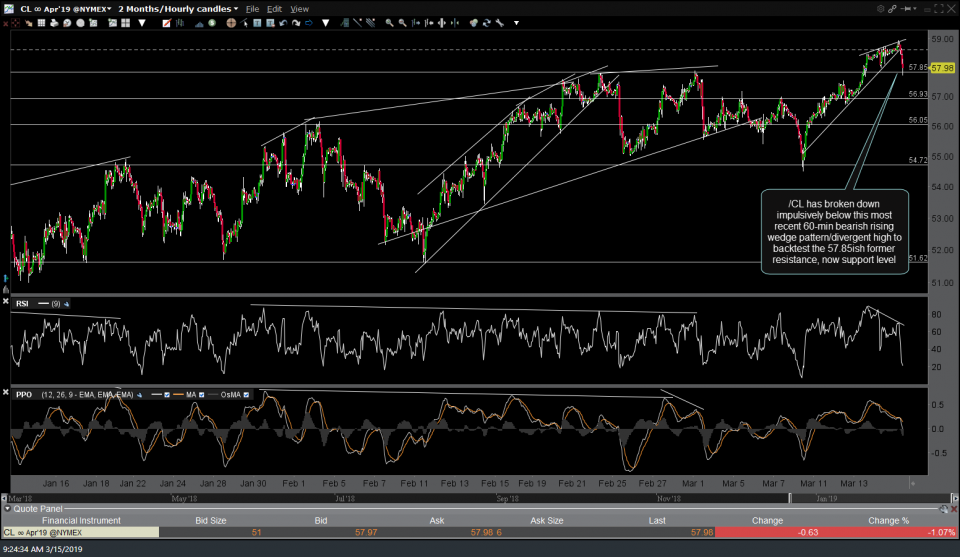Viewport: 960px width, 557px height.
Task: Click the Last column header
Action: [x=657, y=520]
